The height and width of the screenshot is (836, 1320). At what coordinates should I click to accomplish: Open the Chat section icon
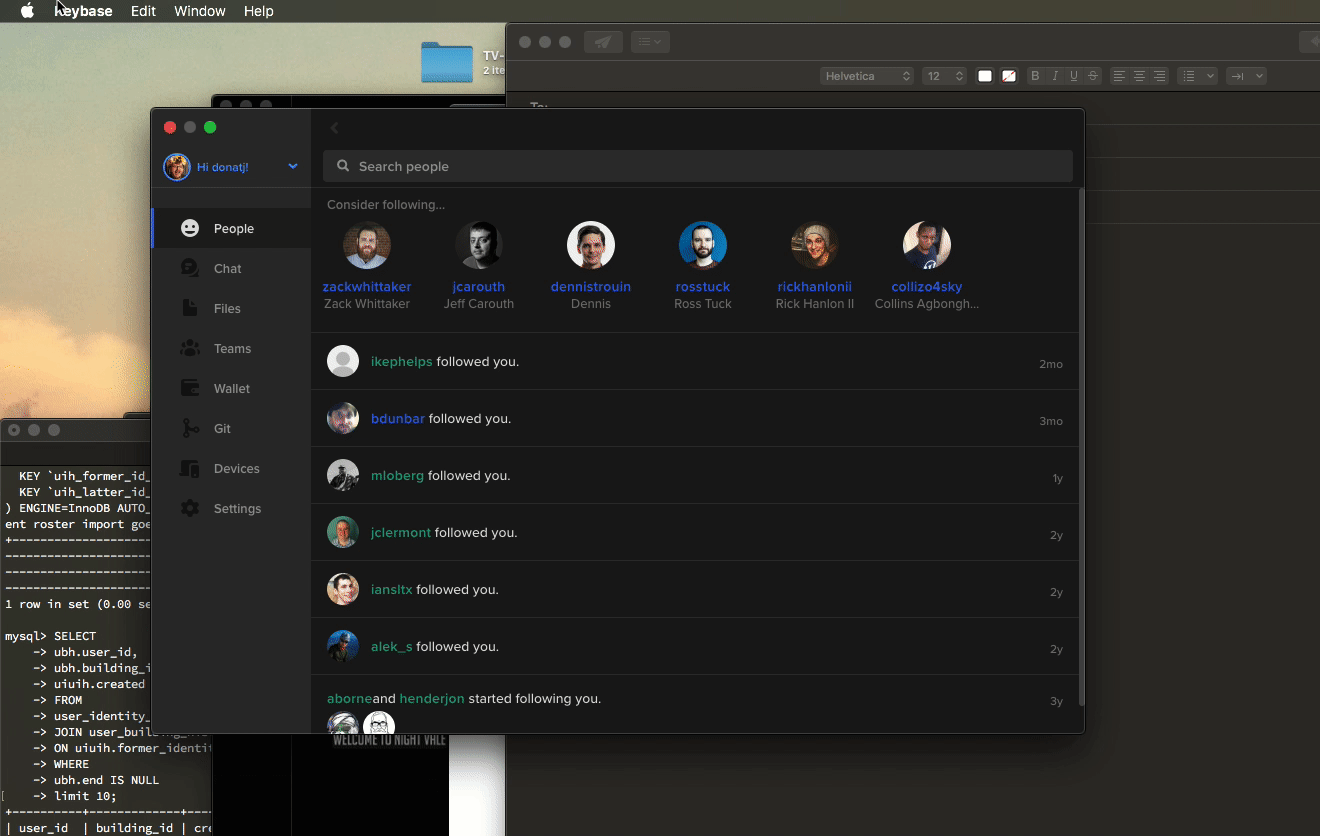(190, 268)
